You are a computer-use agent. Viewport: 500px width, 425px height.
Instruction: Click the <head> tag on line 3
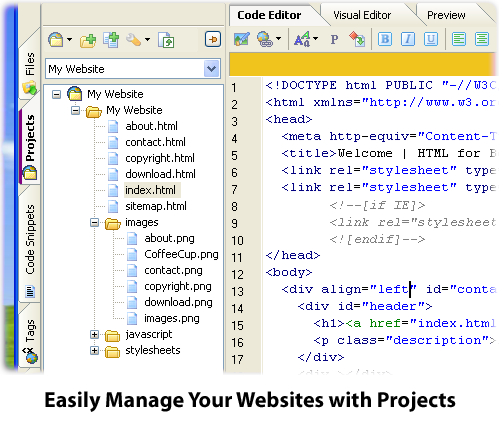pyautogui.click(x=289, y=119)
